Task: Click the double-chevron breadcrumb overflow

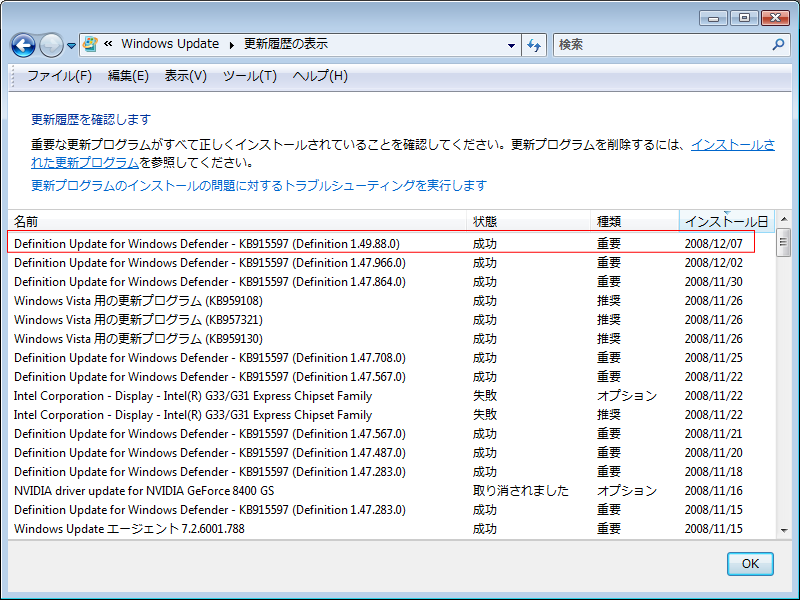Action: tap(108, 44)
